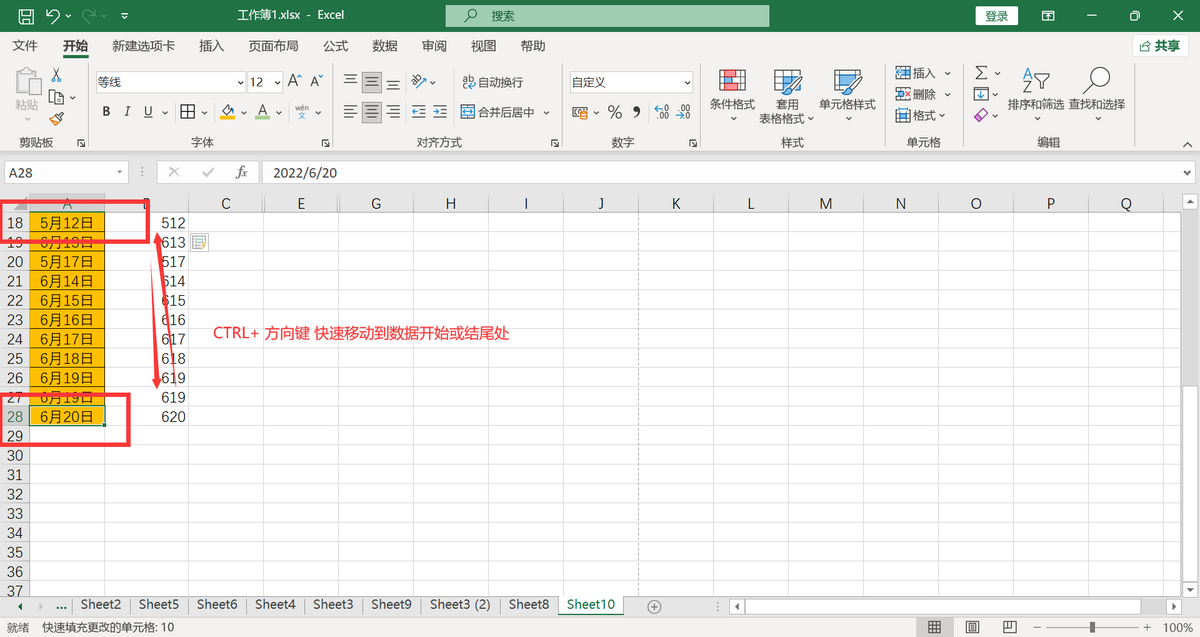Click the A28 name box
The width and height of the screenshot is (1200, 637).
(x=66, y=172)
